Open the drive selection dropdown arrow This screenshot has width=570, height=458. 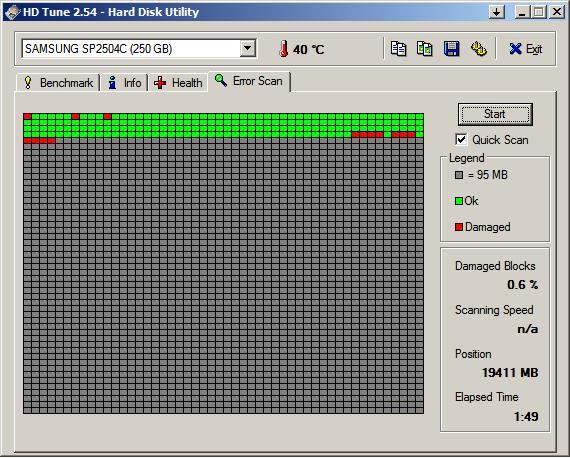coord(248,48)
